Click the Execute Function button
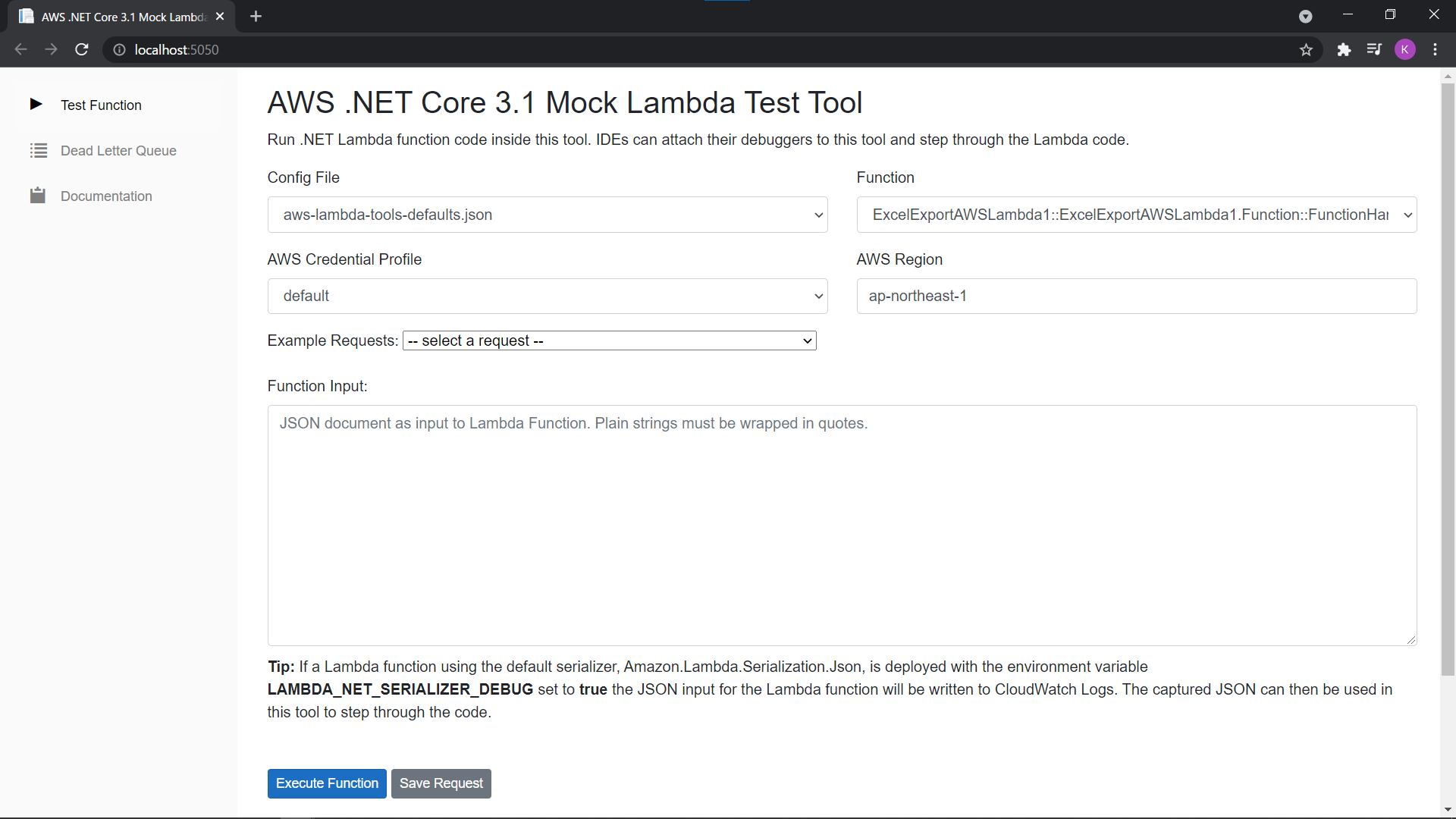The image size is (1456, 819). click(327, 783)
